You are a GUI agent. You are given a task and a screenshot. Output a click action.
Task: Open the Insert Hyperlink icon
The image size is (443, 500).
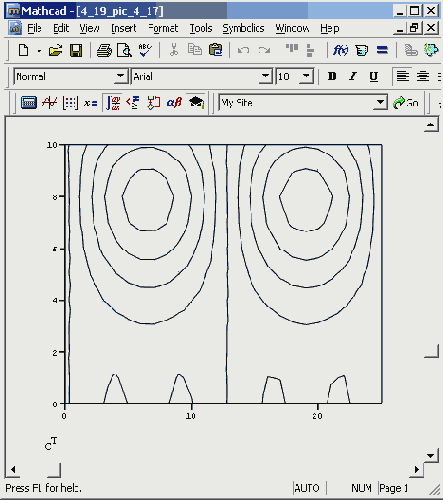coord(411,50)
